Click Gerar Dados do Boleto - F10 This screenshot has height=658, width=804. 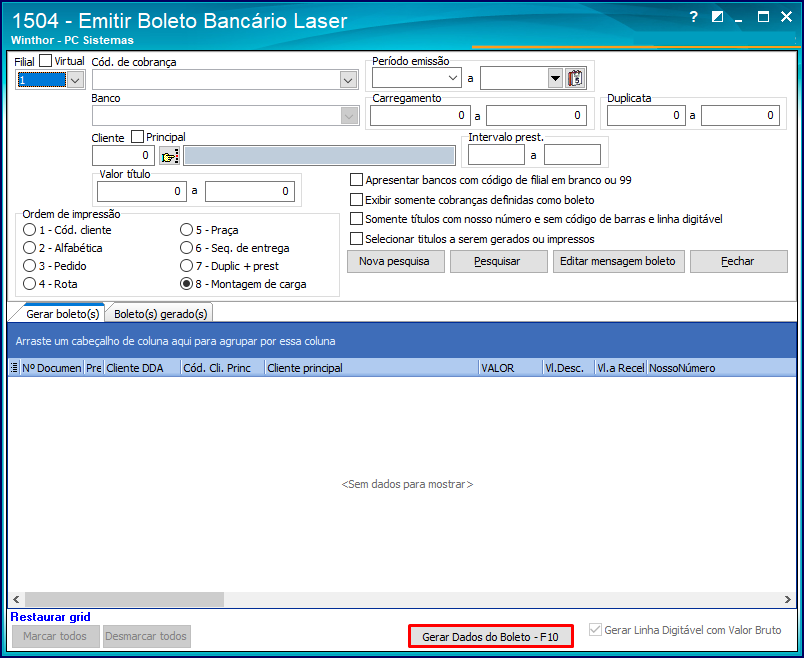click(x=490, y=636)
